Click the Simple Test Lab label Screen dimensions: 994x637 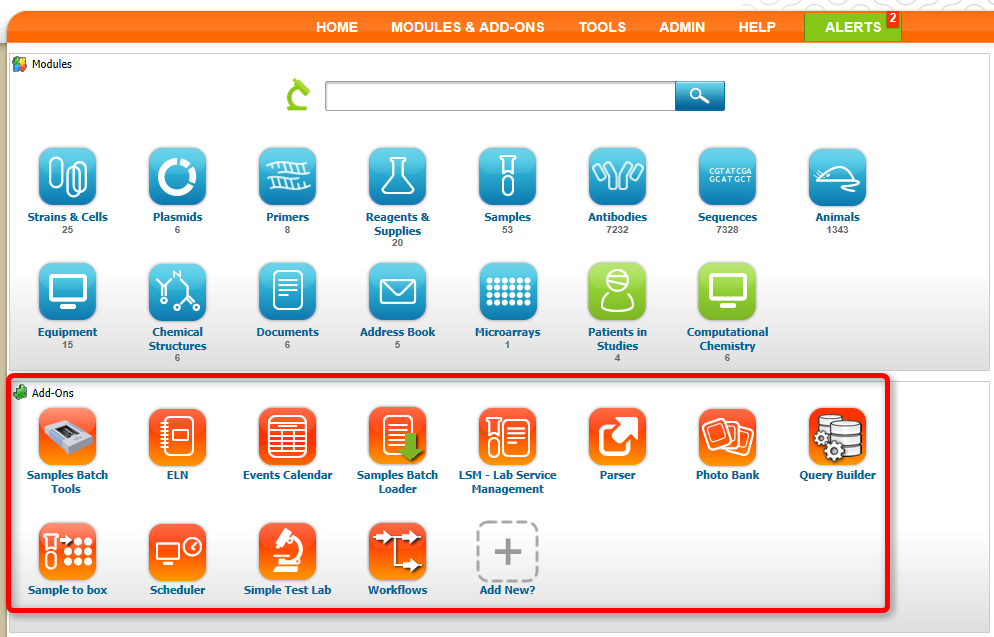[287, 589]
